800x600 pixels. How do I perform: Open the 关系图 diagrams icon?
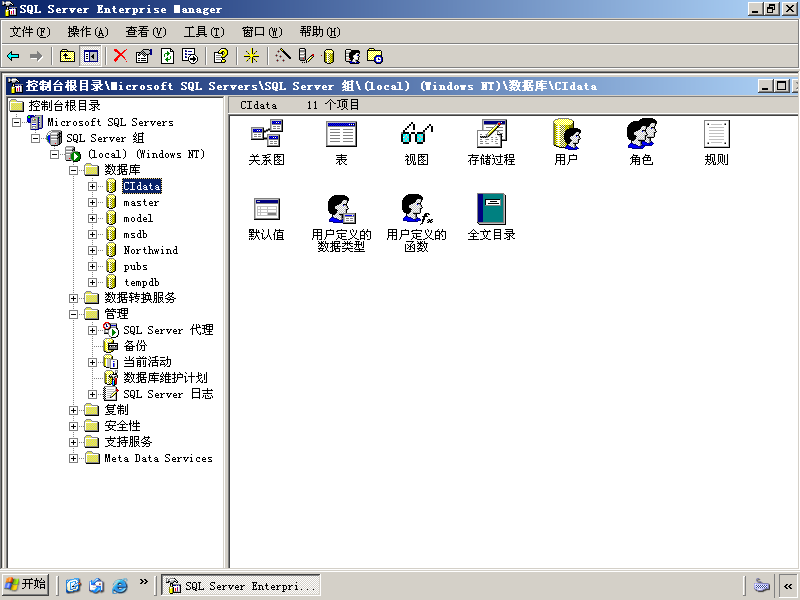pos(266,143)
